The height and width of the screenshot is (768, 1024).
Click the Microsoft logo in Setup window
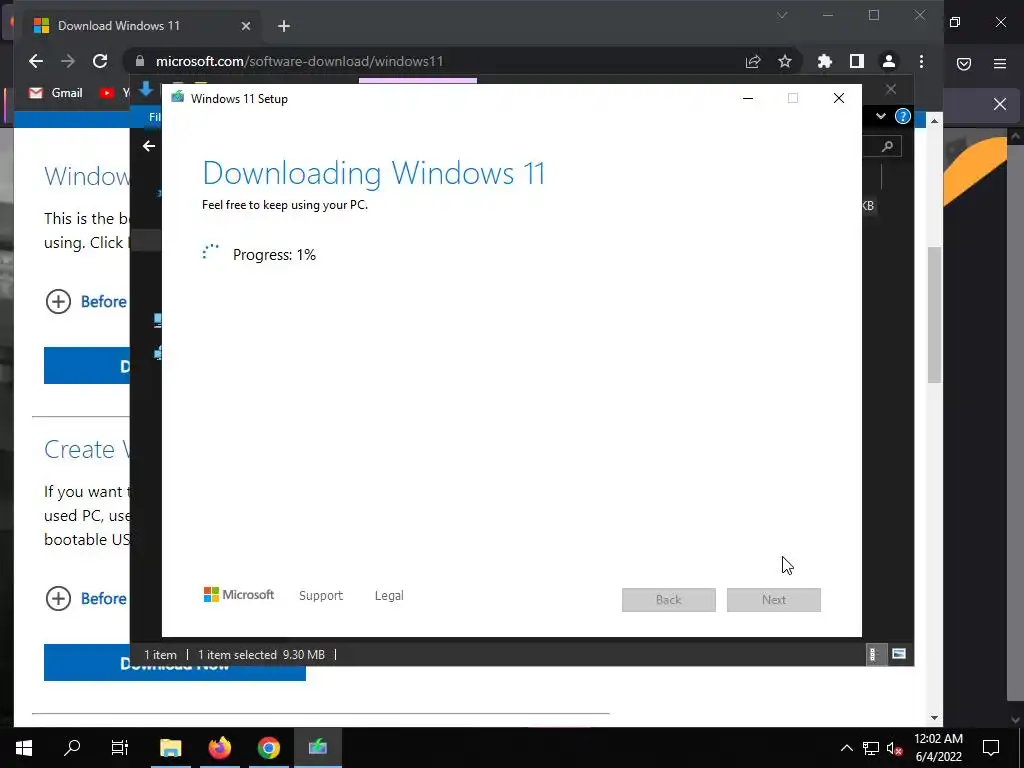[239, 595]
